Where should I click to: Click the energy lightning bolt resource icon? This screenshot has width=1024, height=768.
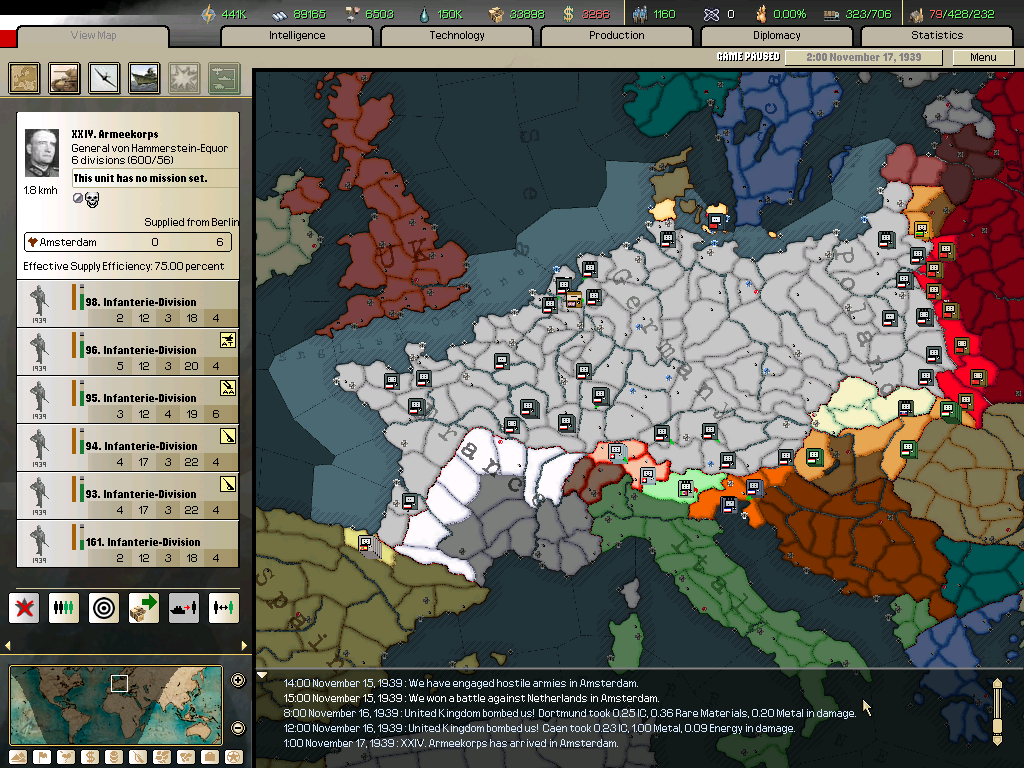[x=208, y=14]
